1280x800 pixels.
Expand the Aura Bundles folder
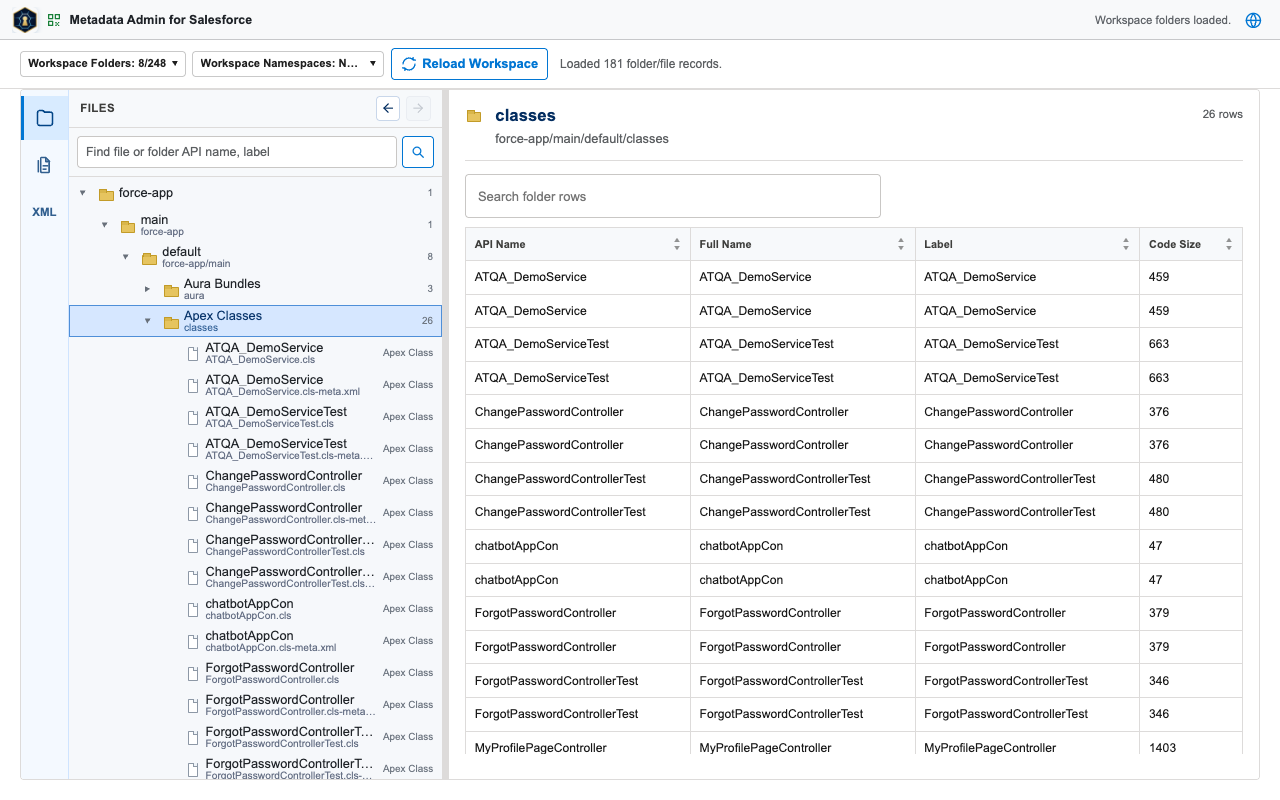pyautogui.click(x=147, y=289)
